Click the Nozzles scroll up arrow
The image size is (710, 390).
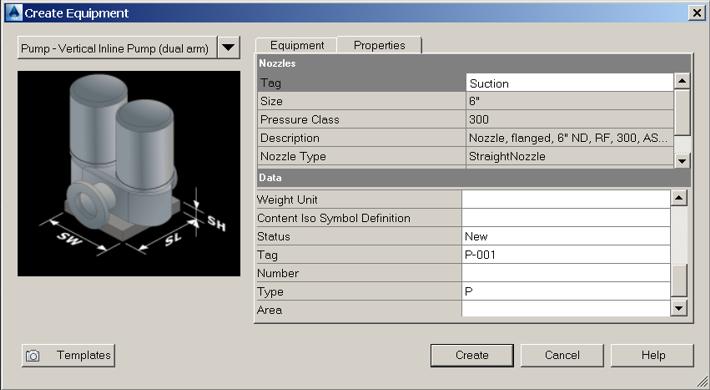click(682, 81)
